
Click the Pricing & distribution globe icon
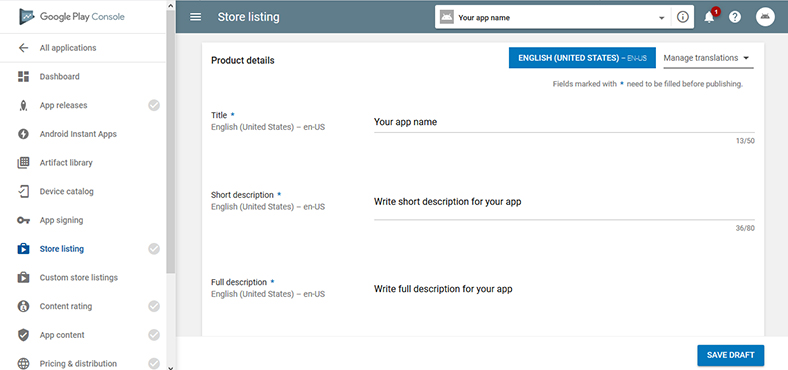tap(23, 363)
